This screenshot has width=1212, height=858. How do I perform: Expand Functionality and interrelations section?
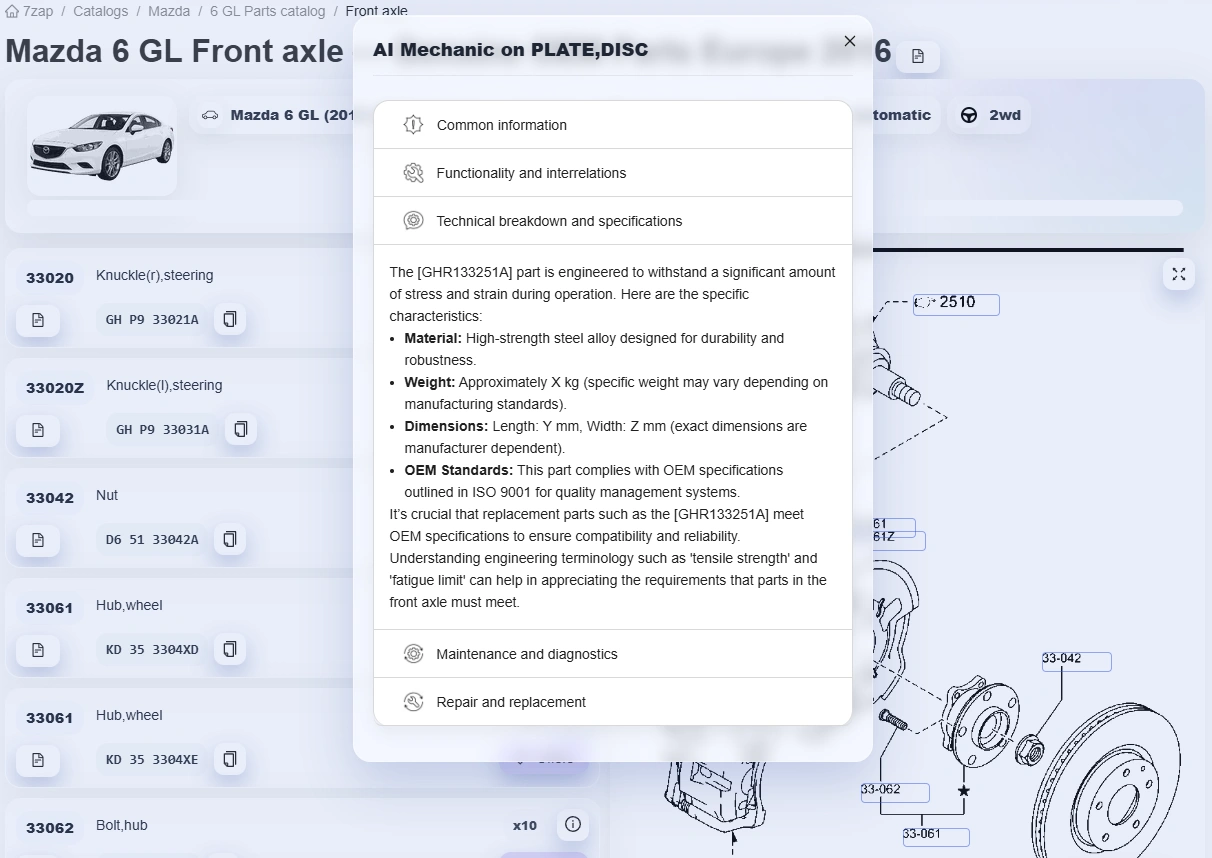[x=612, y=173]
